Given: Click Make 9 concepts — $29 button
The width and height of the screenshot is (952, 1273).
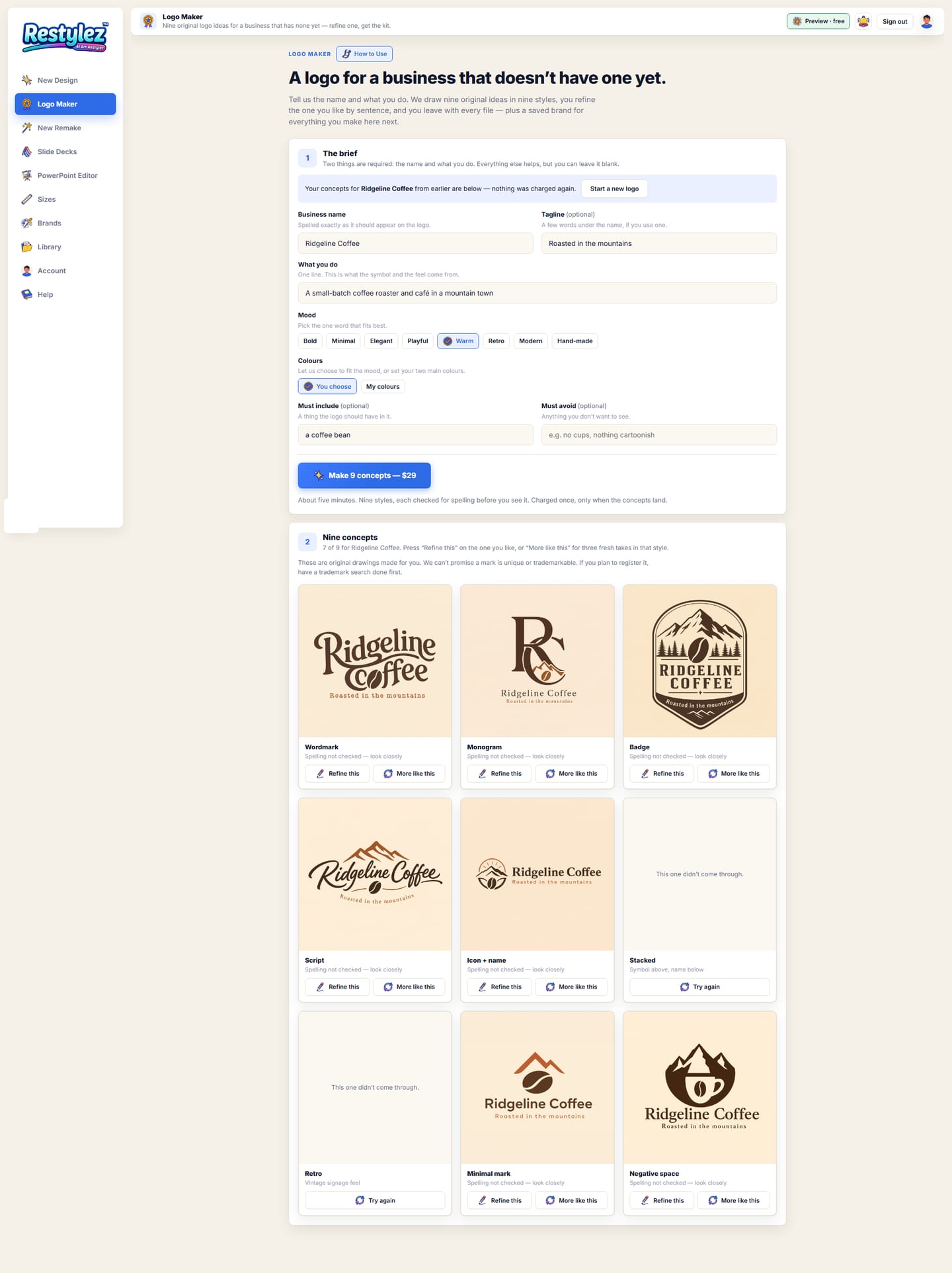Looking at the screenshot, I should click(x=364, y=475).
